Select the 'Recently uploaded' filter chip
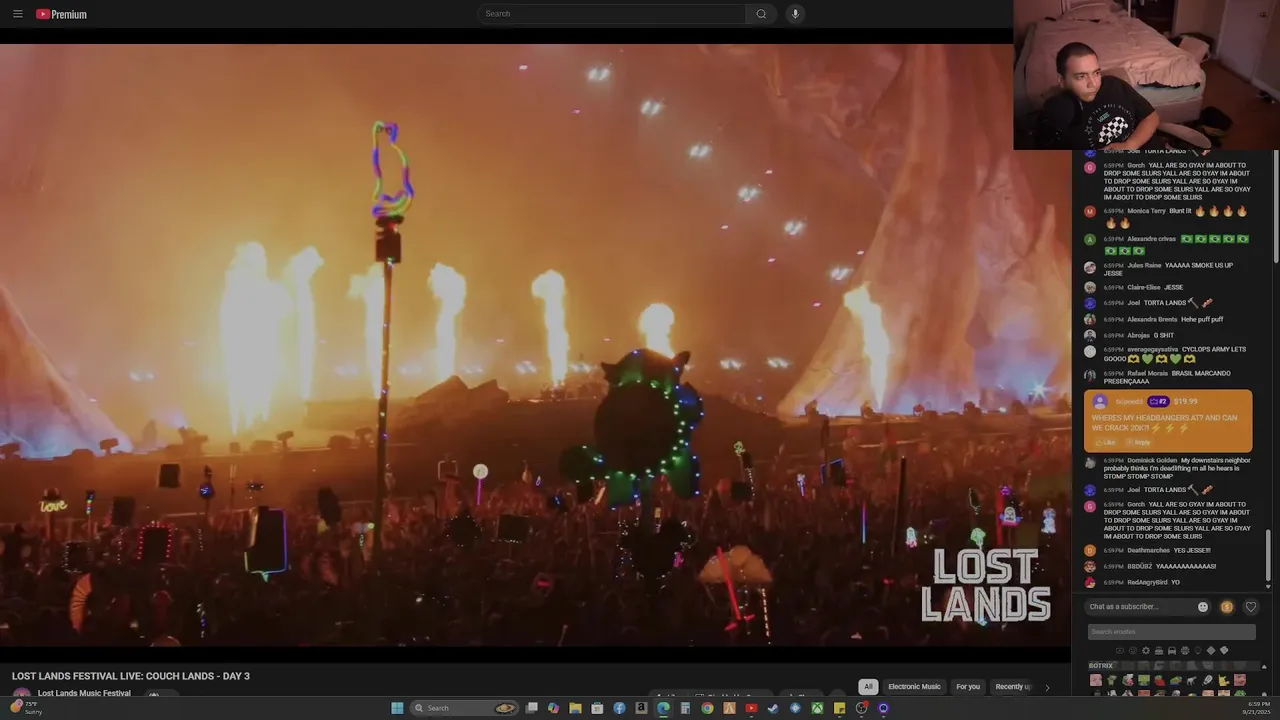 (1012, 687)
